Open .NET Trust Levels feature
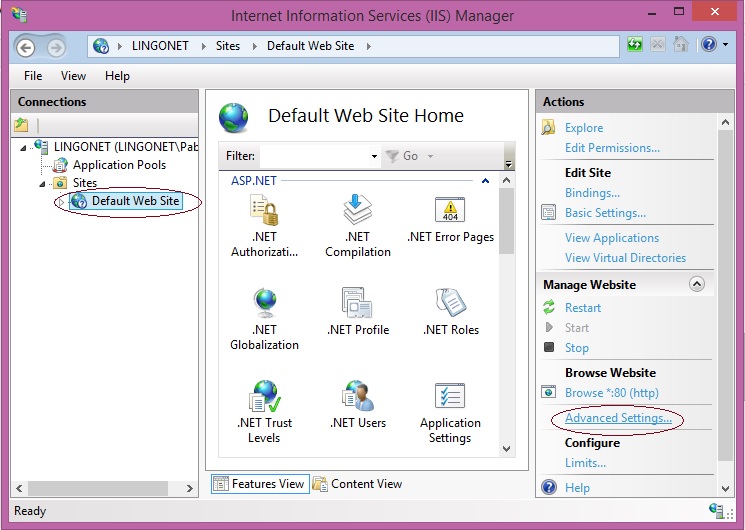 click(x=264, y=412)
